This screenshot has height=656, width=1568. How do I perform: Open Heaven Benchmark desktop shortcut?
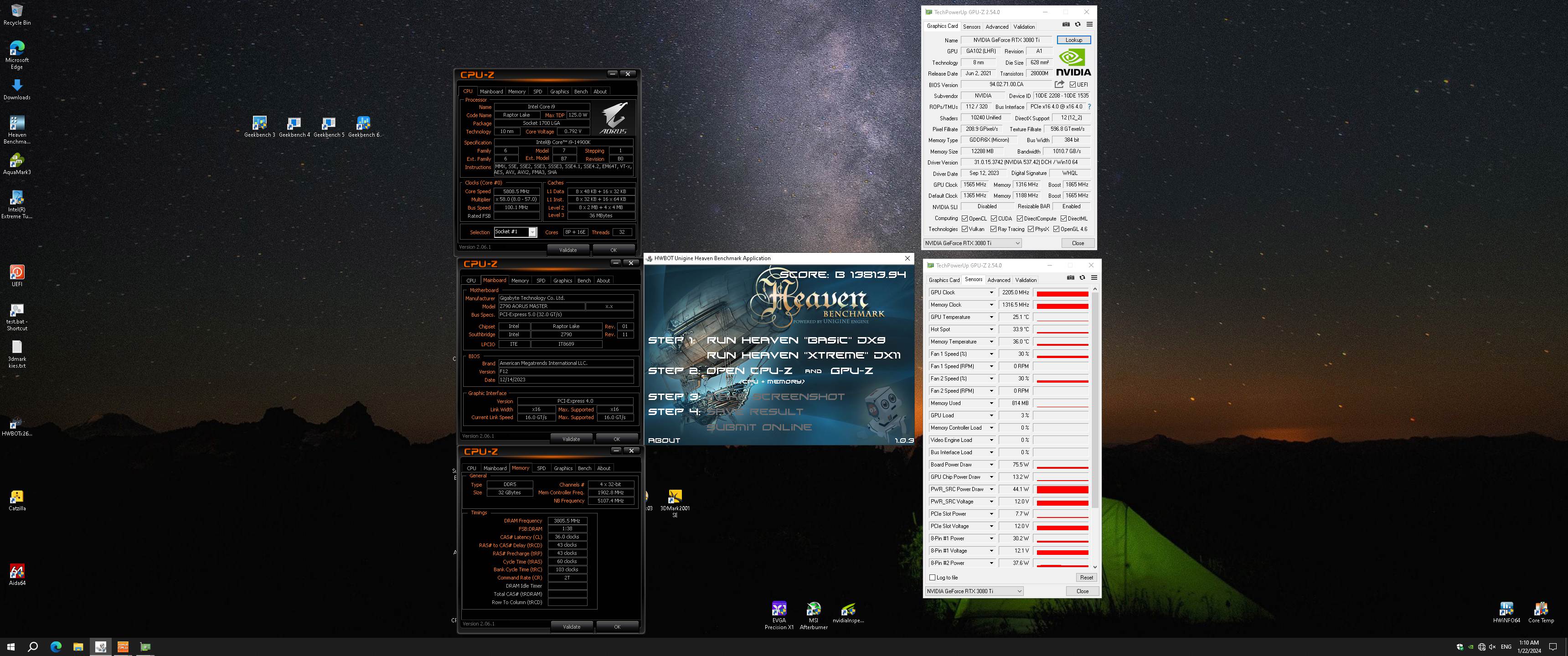point(17,130)
